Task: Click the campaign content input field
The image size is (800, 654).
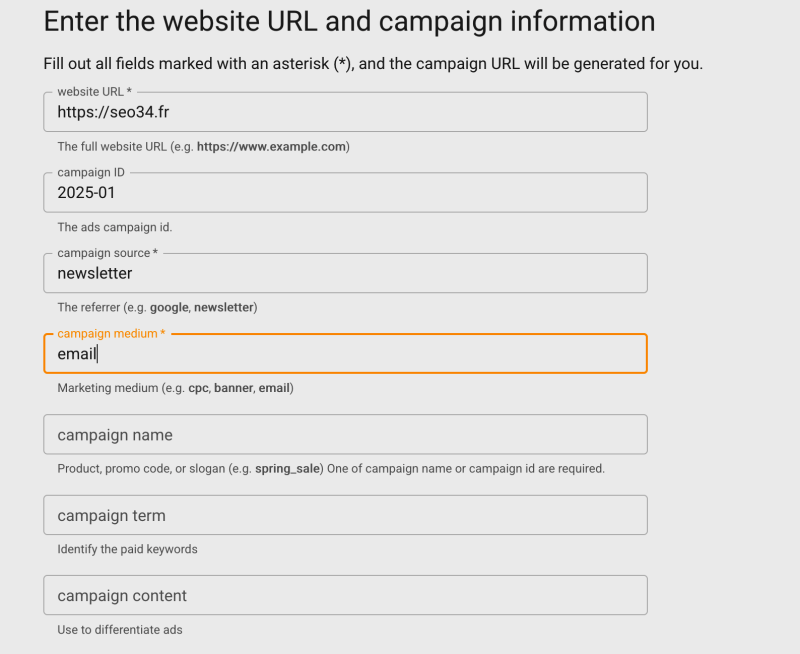Action: [x=344, y=594]
